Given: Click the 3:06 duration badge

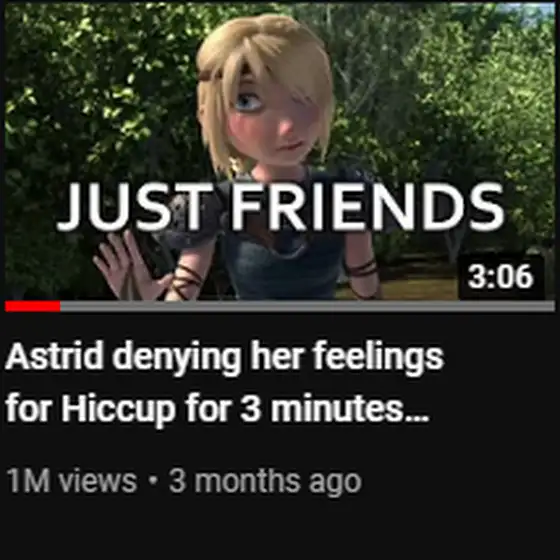Looking at the screenshot, I should coord(501,277).
